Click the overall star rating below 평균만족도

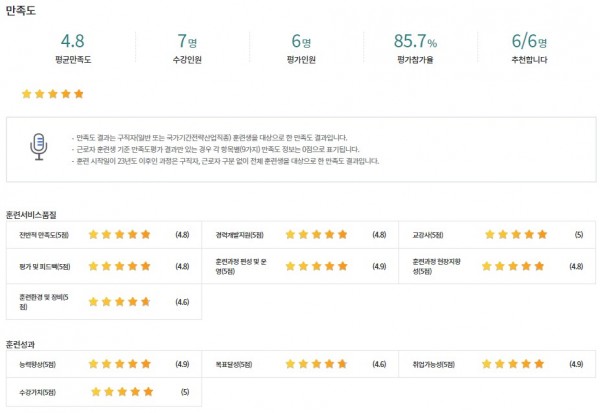(53, 94)
